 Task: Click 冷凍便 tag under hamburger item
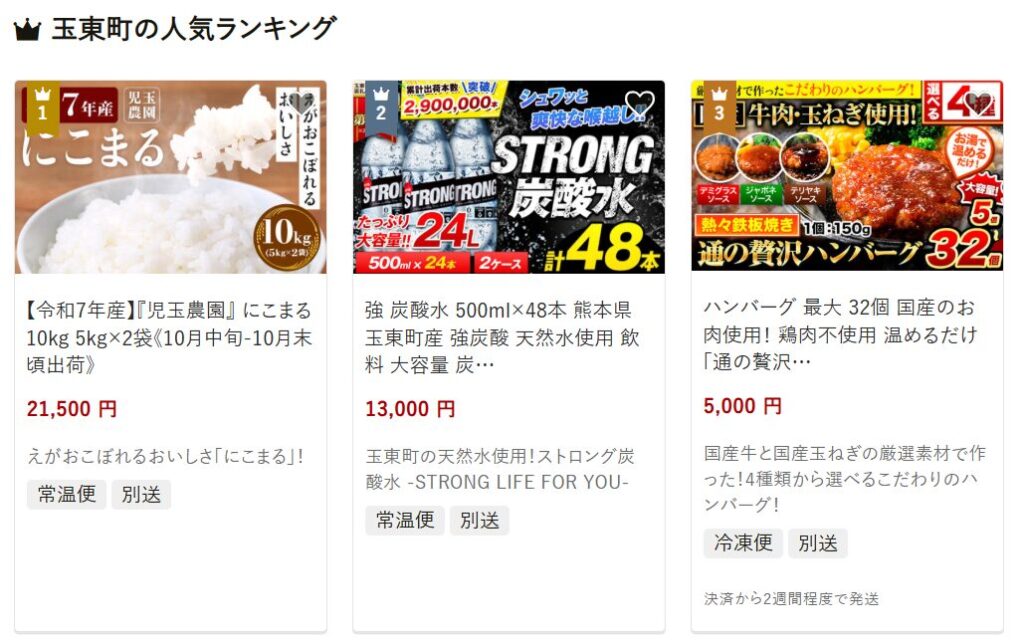coord(743,543)
